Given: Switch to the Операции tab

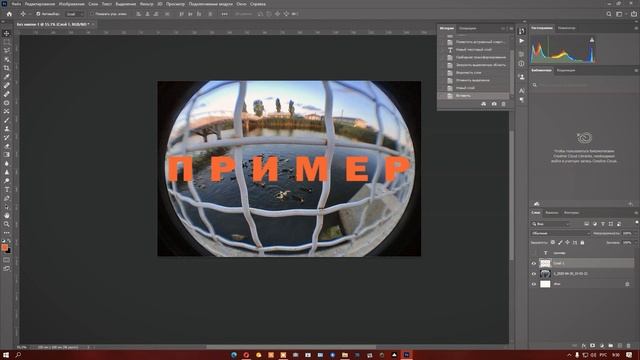Looking at the screenshot, I should click(467, 28).
